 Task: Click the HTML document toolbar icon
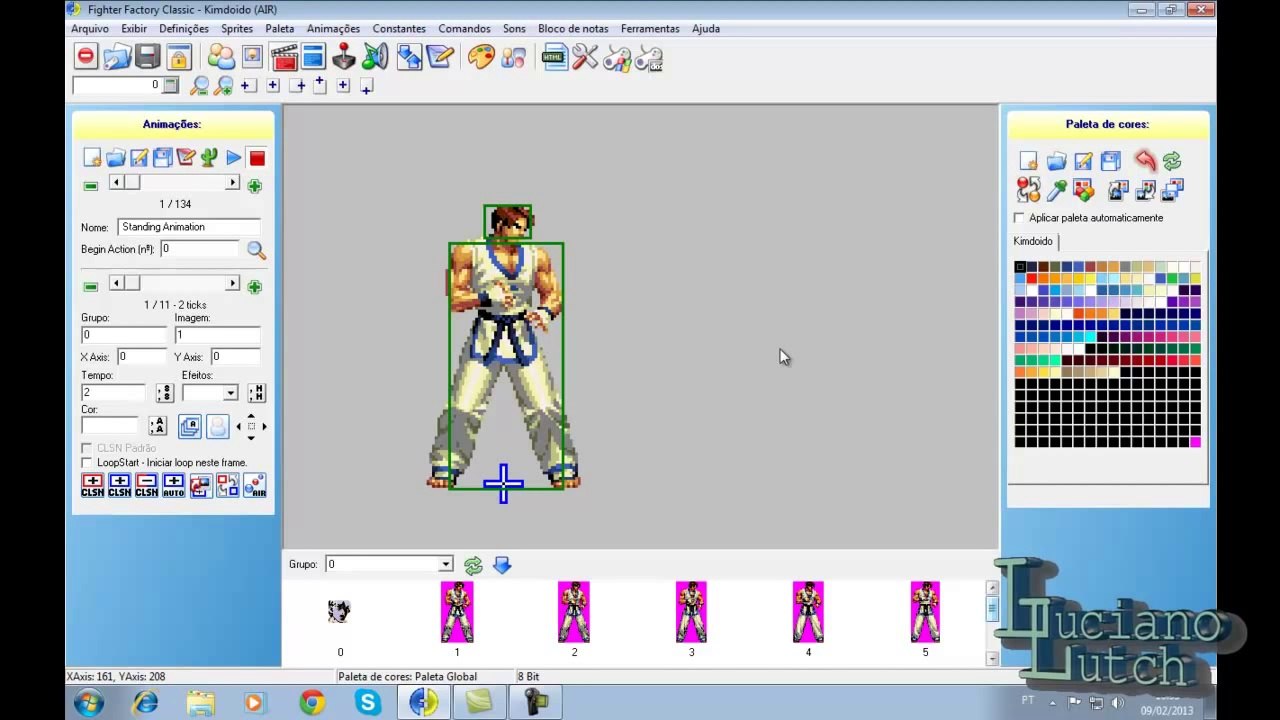[553, 57]
